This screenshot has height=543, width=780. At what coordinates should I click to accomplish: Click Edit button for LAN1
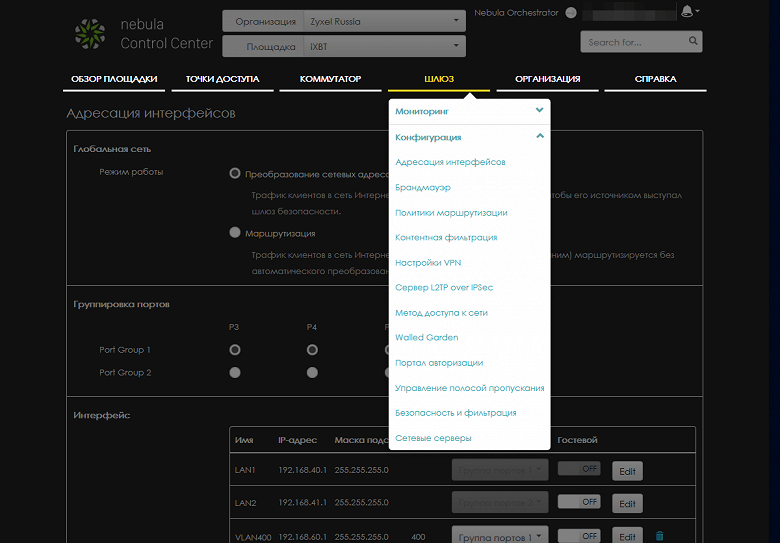click(627, 471)
